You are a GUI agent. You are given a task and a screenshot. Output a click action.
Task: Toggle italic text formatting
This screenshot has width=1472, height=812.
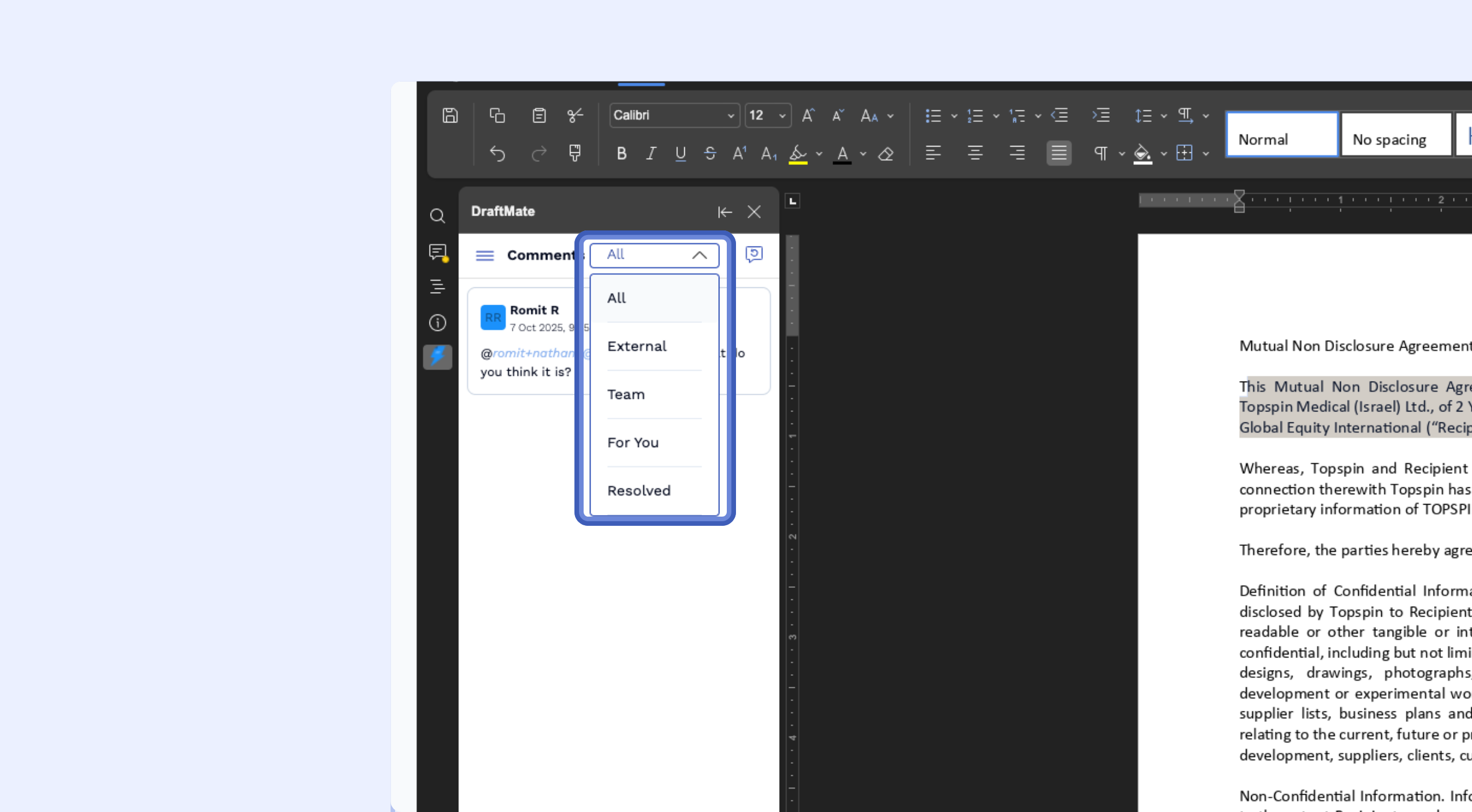[x=651, y=153]
